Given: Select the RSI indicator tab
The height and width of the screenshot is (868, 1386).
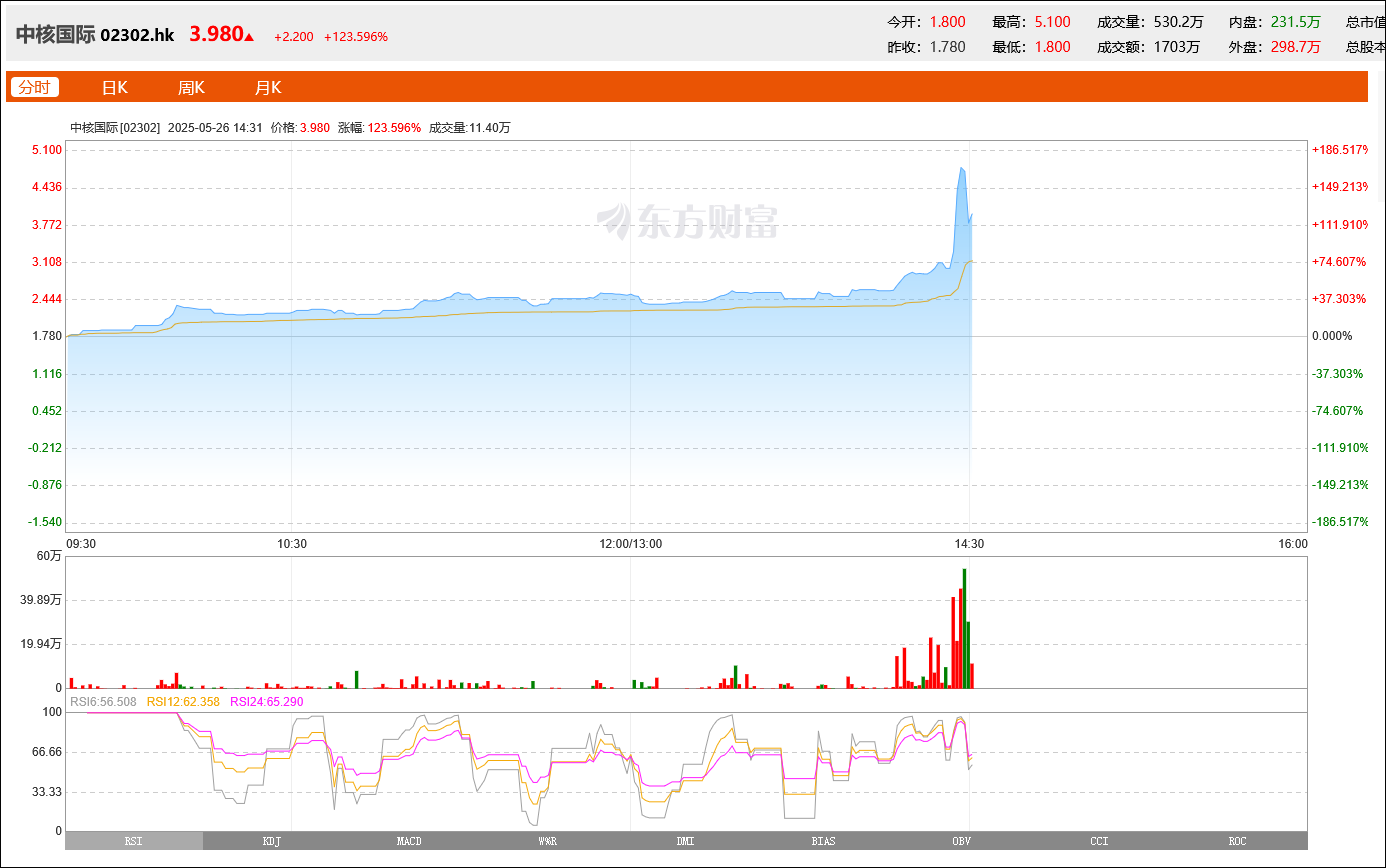Looking at the screenshot, I should pyautogui.click(x=134, y=841).
